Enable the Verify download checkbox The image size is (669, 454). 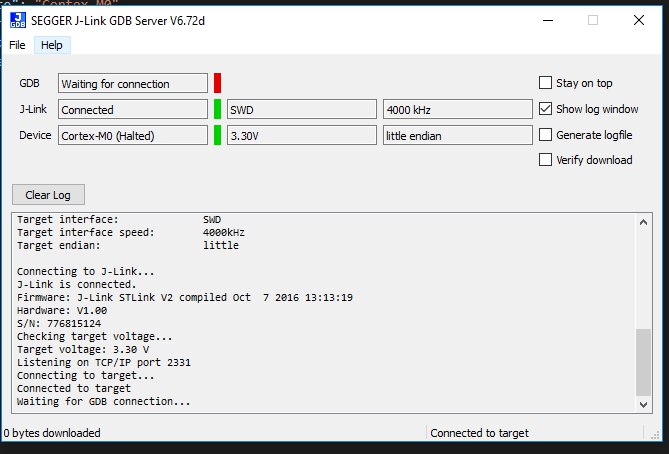pos(545,160)
